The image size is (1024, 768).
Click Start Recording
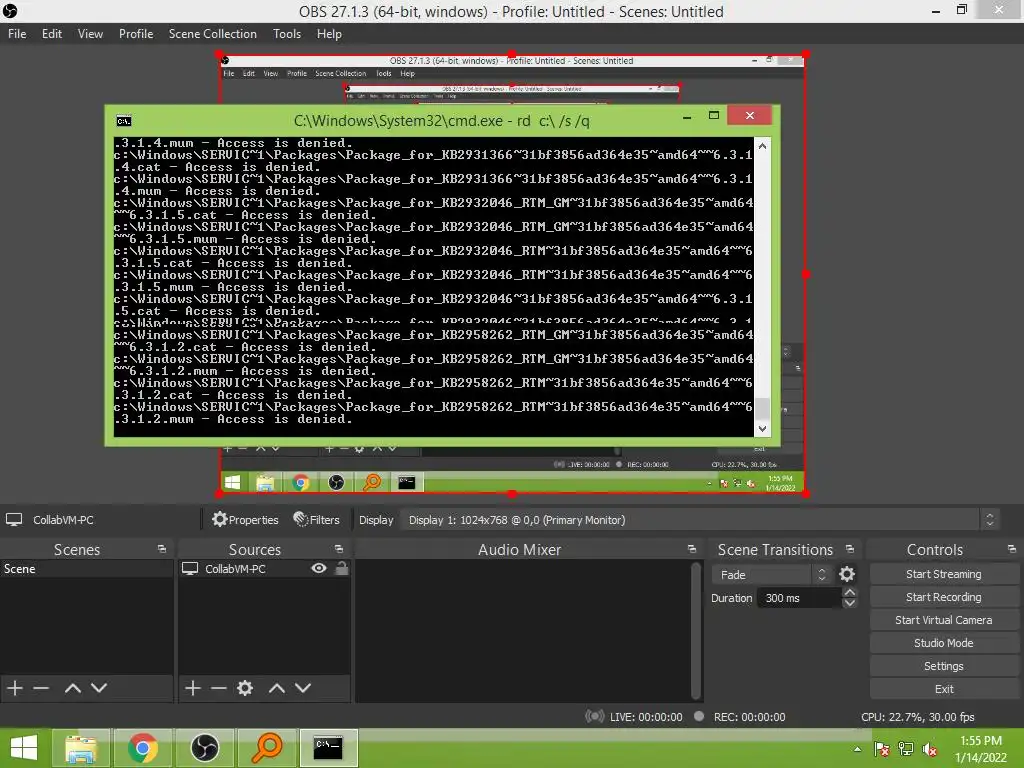point(944,597)
